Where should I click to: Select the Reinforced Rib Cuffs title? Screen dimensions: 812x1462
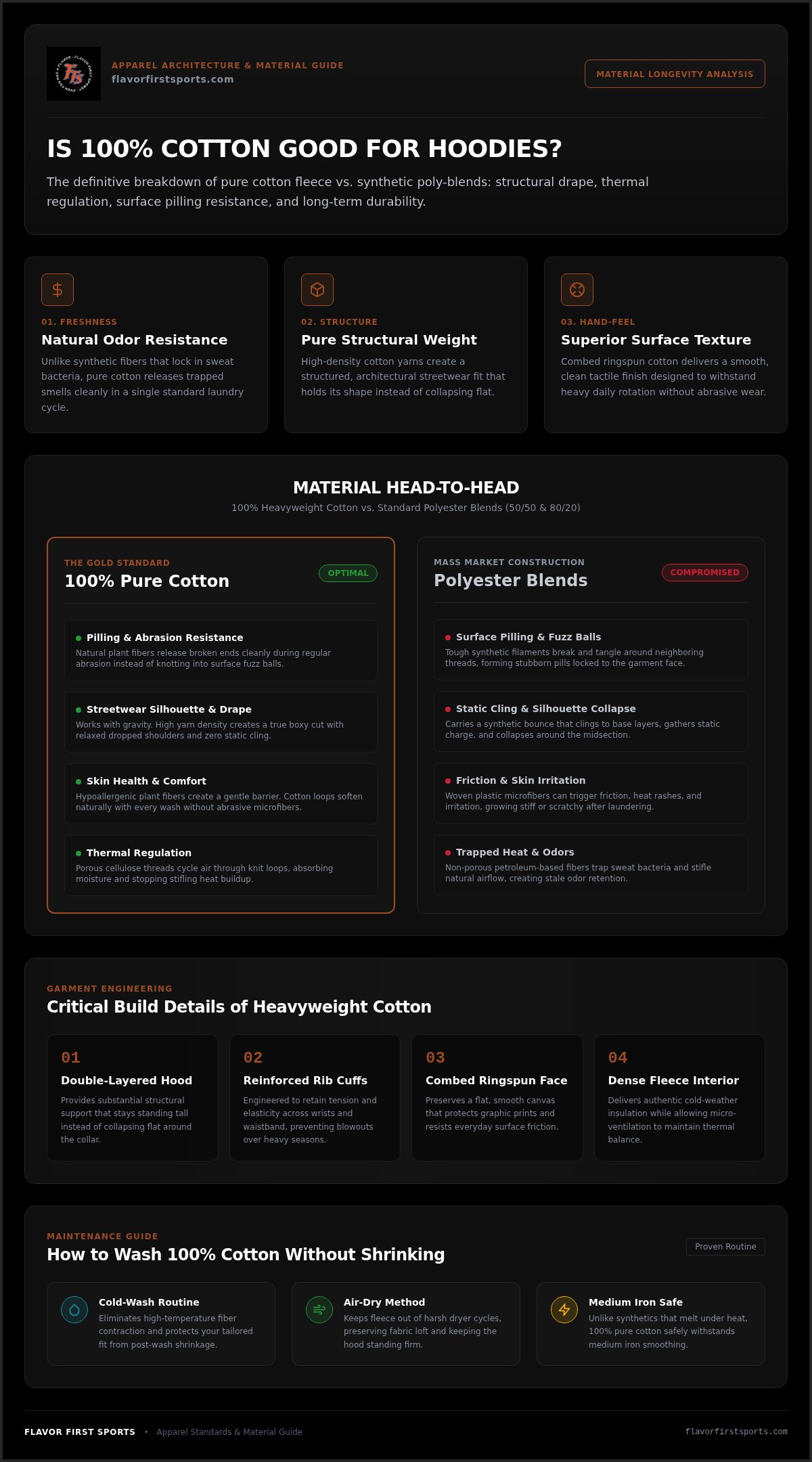point(305,1080)
